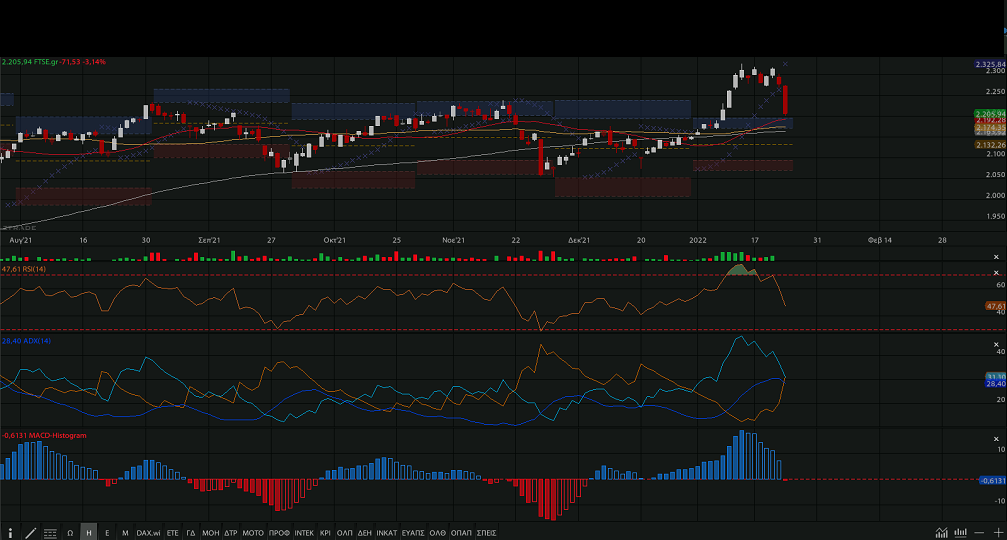Load the ΟΛΘ symbol chart
1007x540 pixels.
(x=437, y=533)
